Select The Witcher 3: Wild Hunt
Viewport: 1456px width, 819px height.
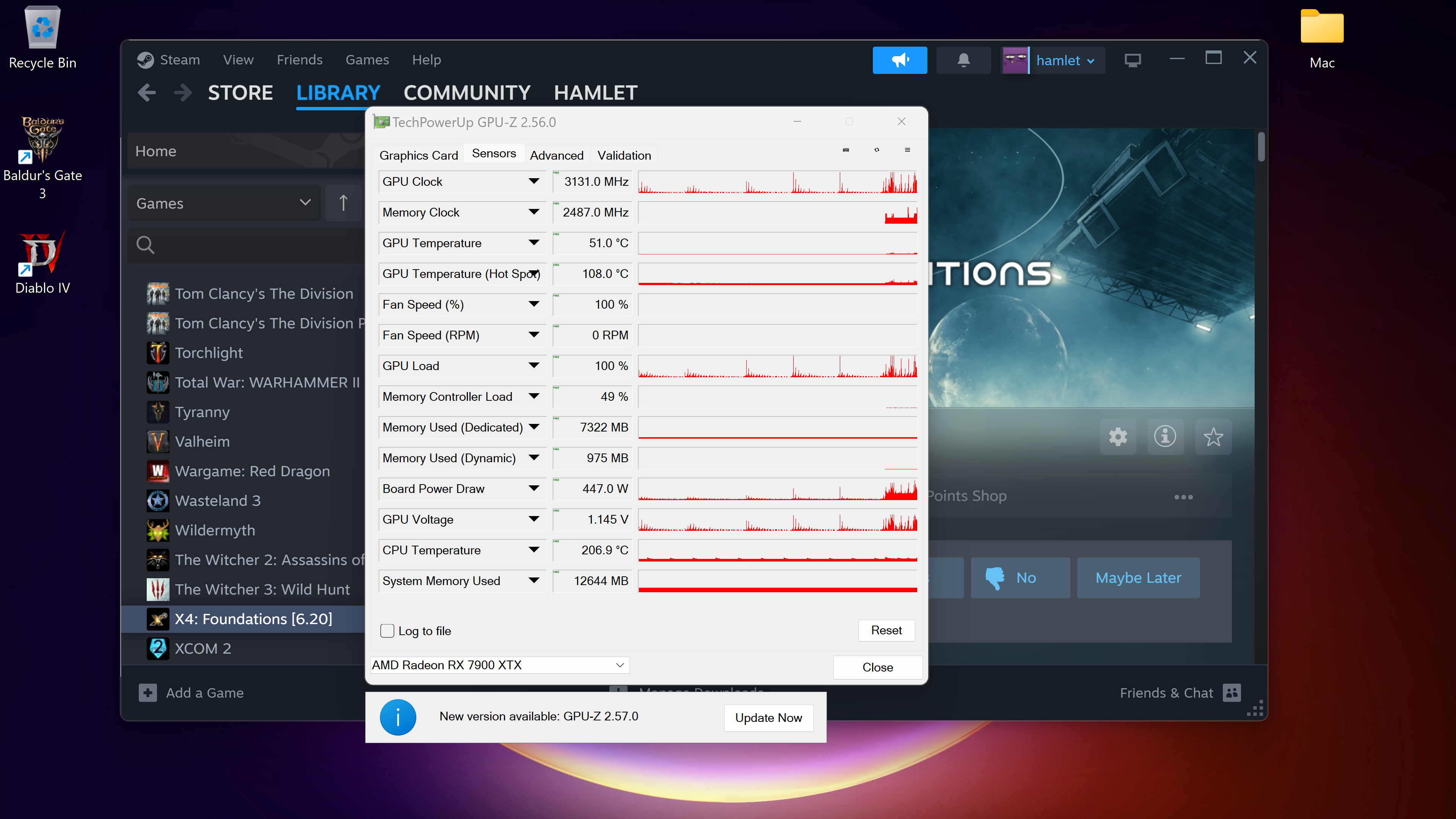pyautogui.click(x=243, y=589)
